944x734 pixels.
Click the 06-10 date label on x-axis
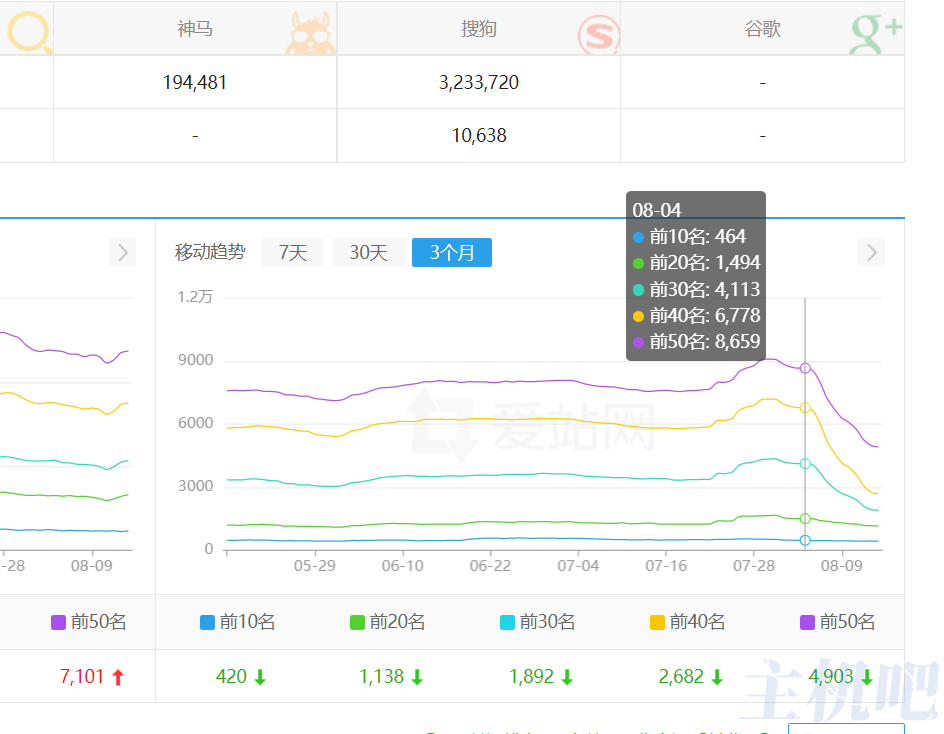(402, 566)
